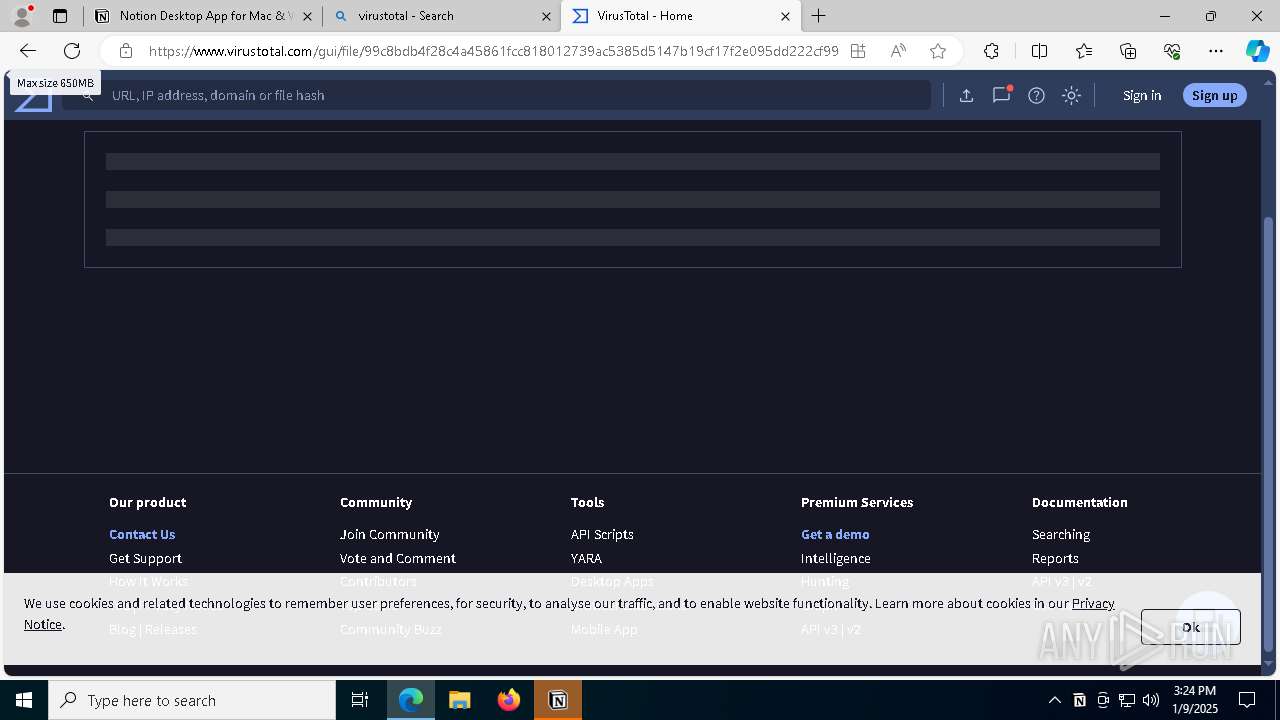Open the Contact Us link
Viewport: 1280px width, 720px height.
tap(142, 534)
